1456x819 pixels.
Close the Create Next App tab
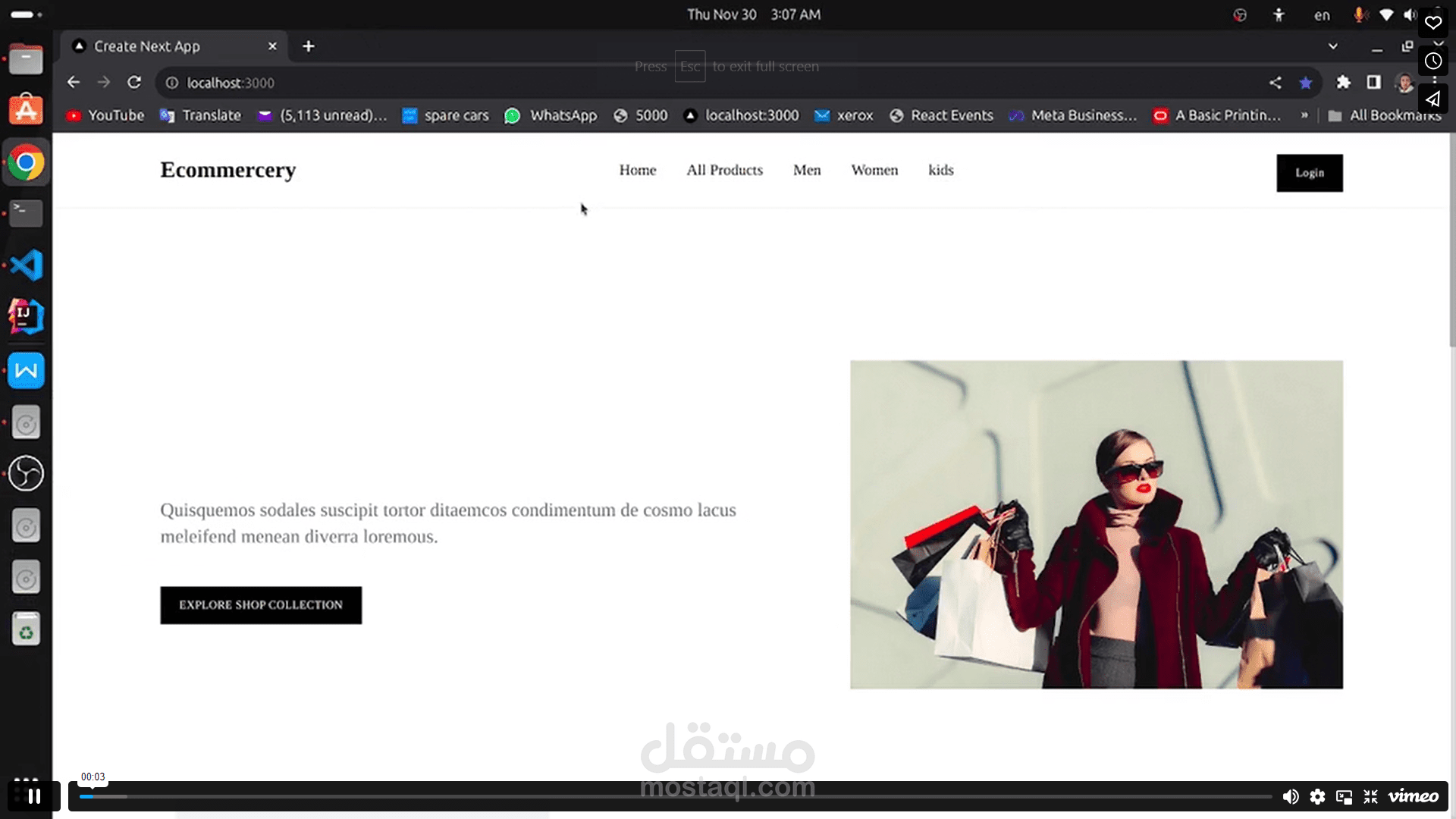pyautogui.click(x=272, y=46)
